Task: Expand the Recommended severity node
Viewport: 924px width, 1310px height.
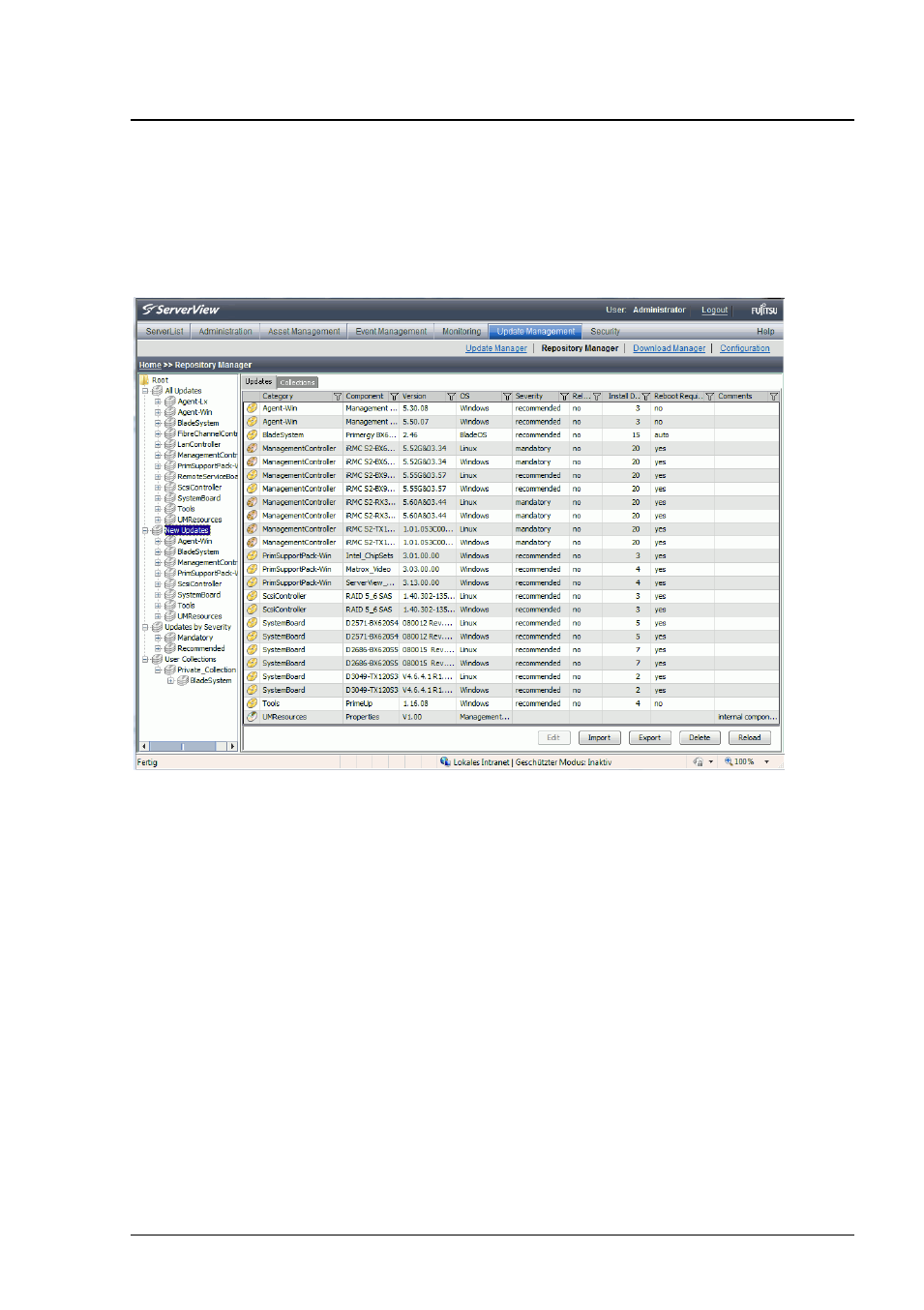Action: [x=159, y=648]
